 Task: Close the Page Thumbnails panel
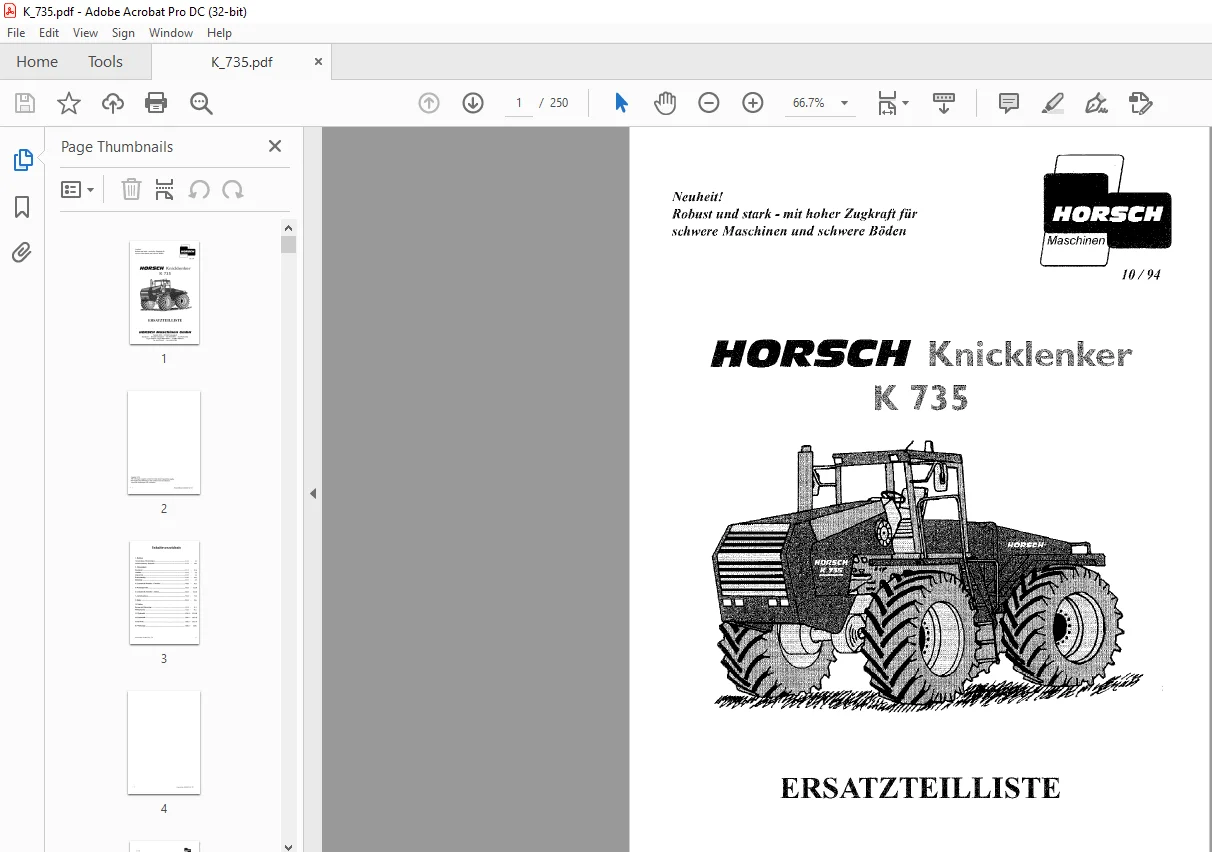point(275,146)
